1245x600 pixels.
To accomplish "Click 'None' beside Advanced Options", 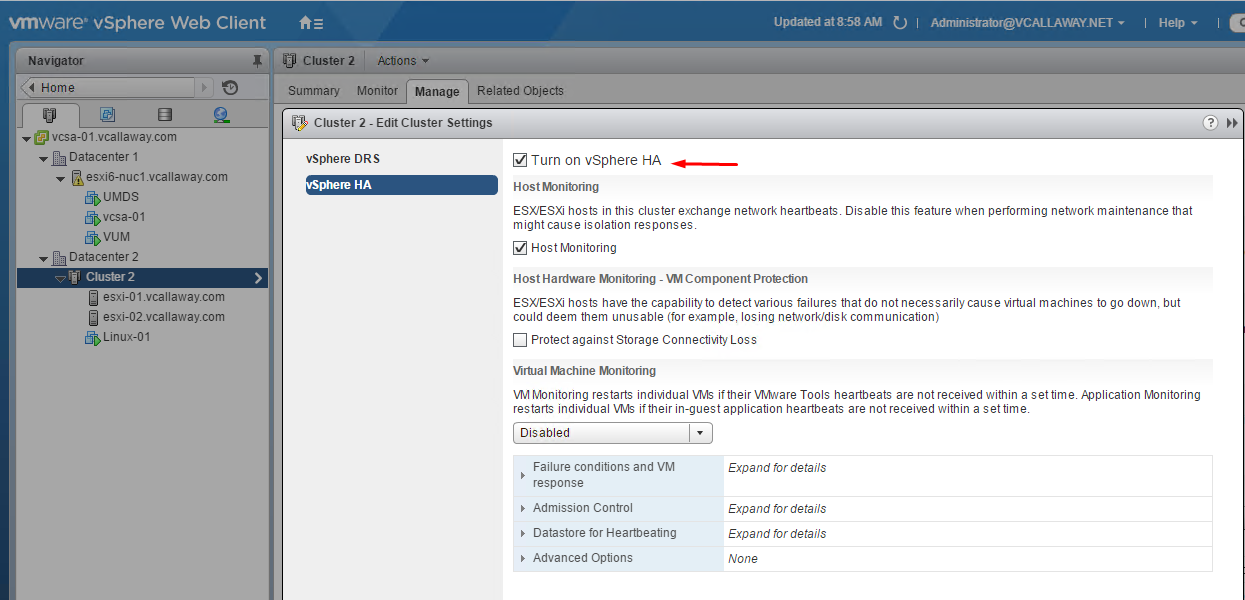I will pyautogui.click(x=743, y=559).
